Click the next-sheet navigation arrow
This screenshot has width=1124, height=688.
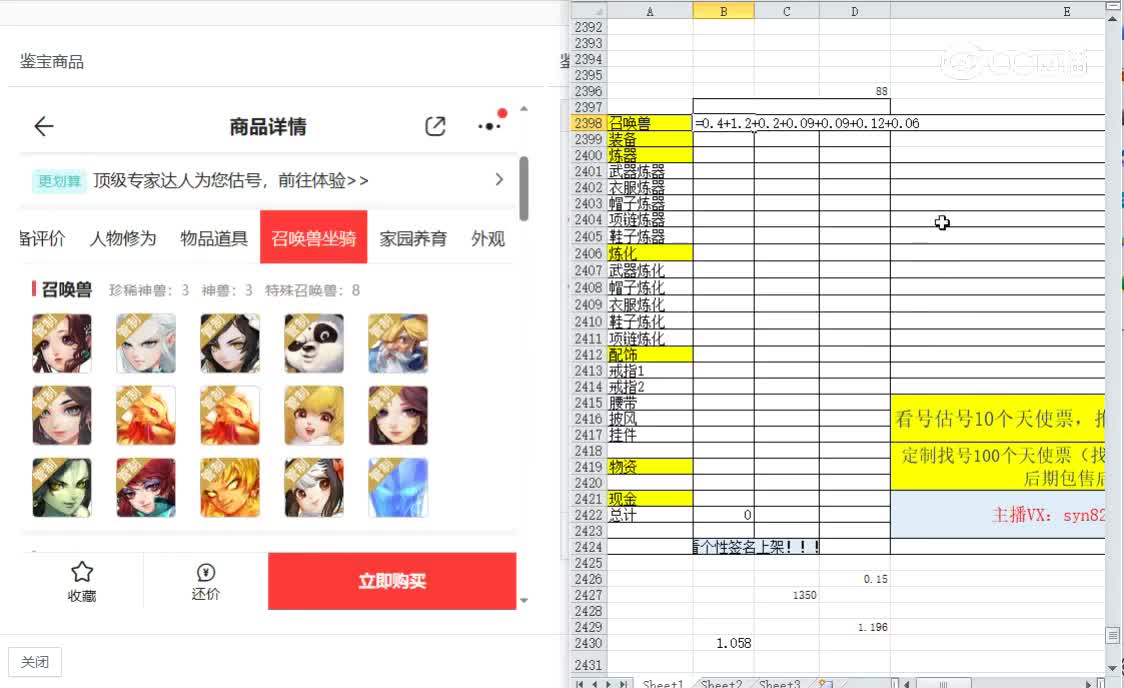(x=609, y=684)
